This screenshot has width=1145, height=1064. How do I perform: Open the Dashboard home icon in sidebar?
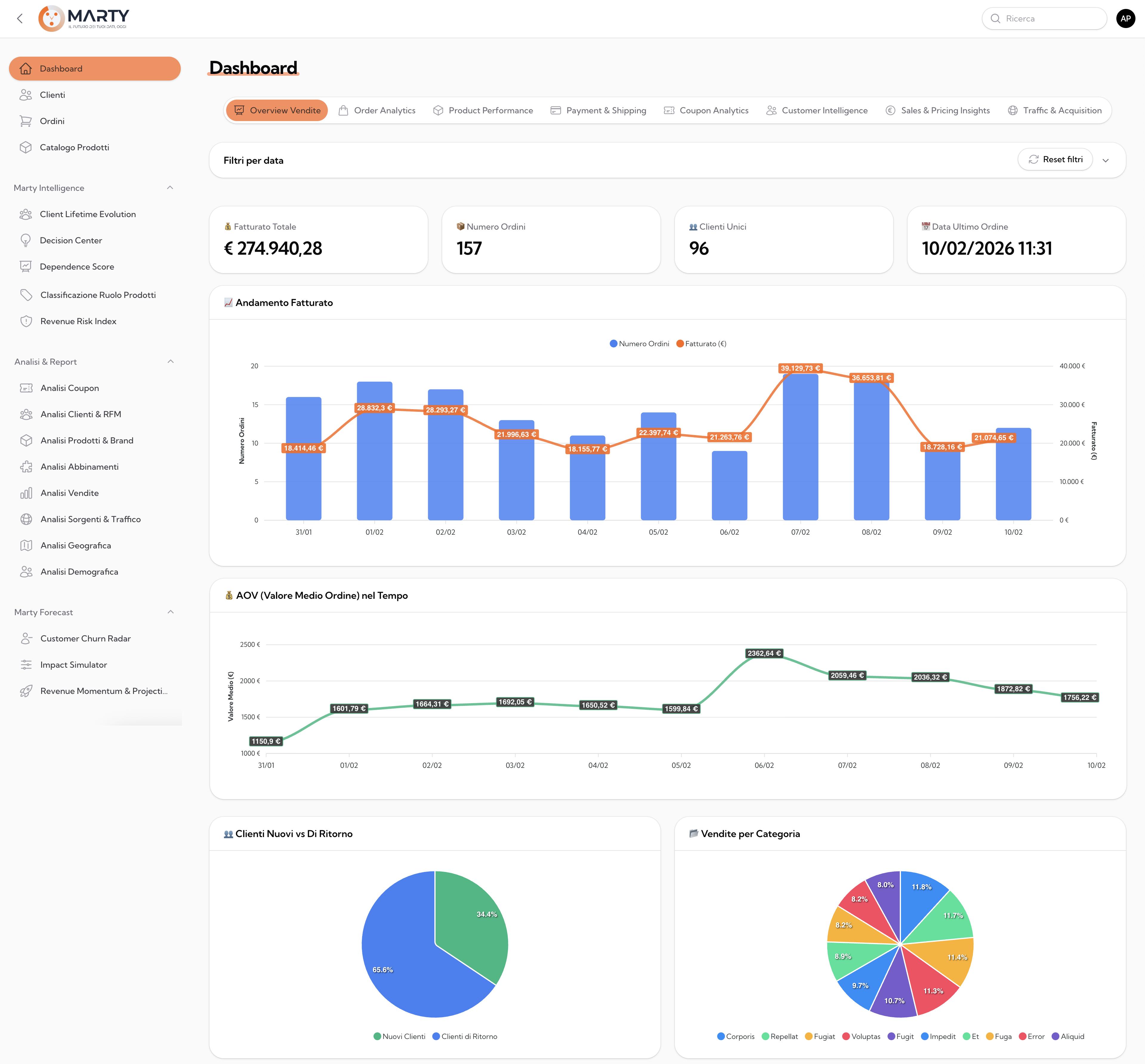click(x=26, y=69)
